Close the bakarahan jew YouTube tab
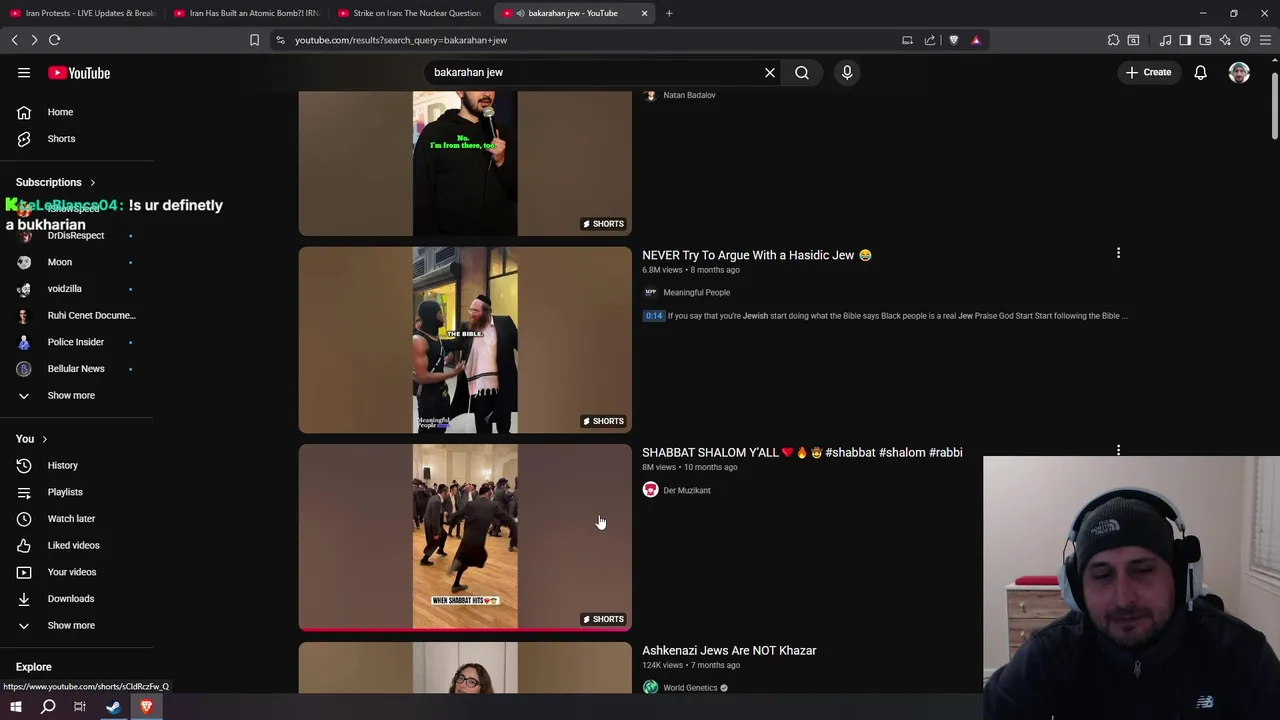Screen dimensions: 1280x720 coord(644,13)
